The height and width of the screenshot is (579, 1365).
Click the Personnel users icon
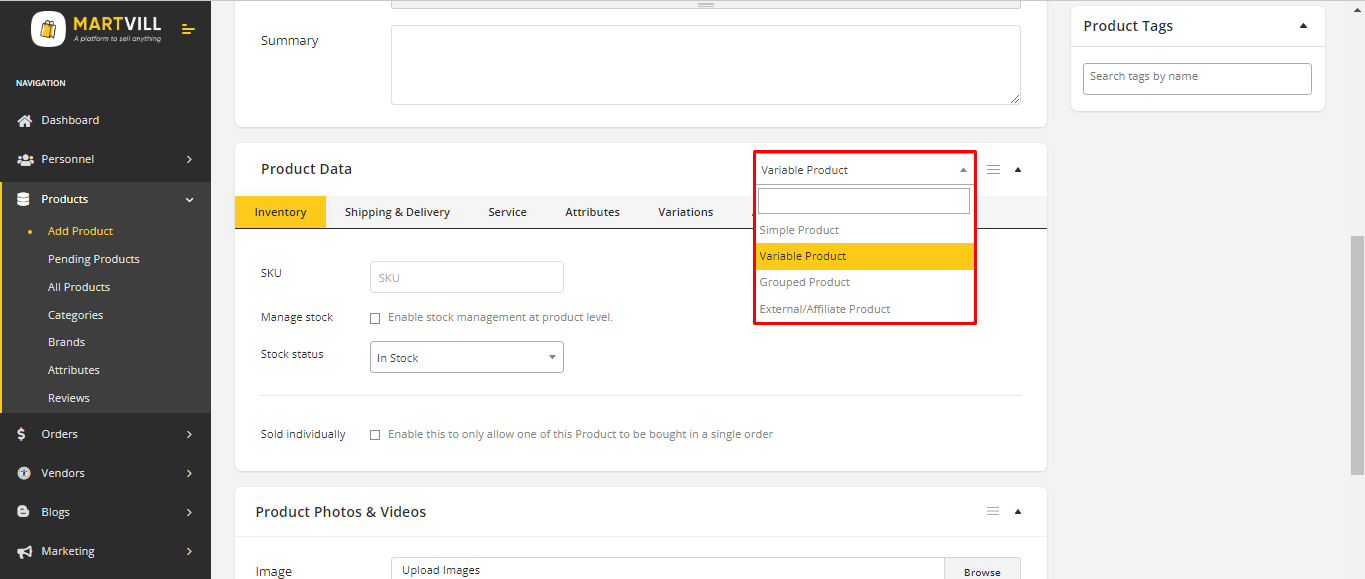pos(25,160)
